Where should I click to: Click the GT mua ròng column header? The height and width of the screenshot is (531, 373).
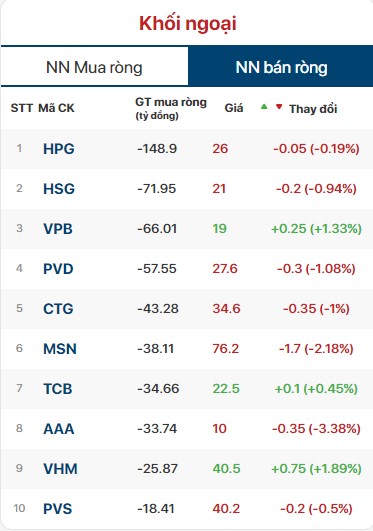tap(171, 108)
